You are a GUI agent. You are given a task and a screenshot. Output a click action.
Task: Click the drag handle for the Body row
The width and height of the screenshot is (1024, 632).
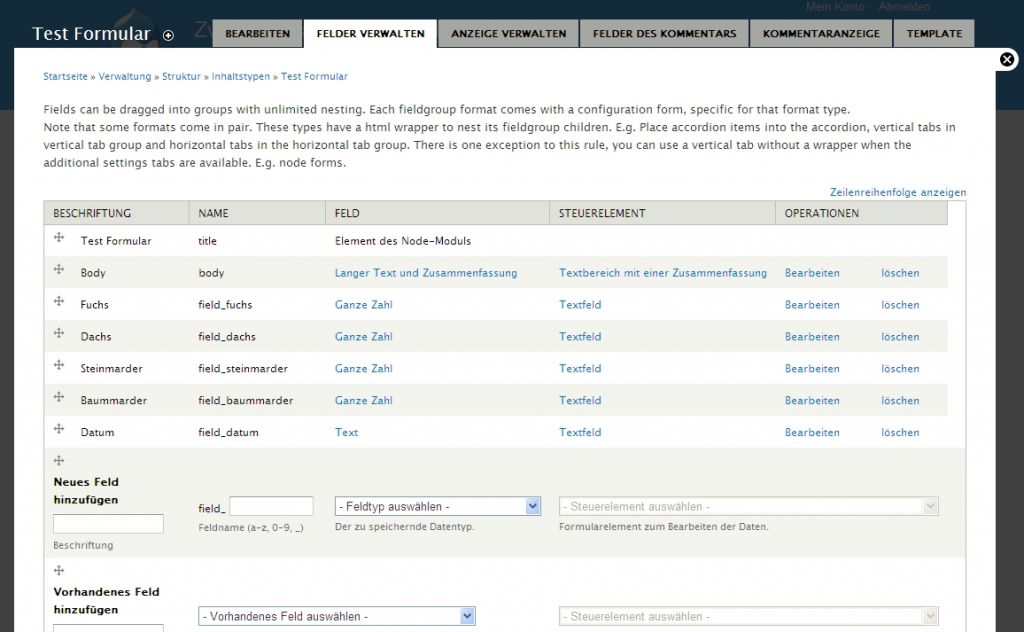(59, 270)
